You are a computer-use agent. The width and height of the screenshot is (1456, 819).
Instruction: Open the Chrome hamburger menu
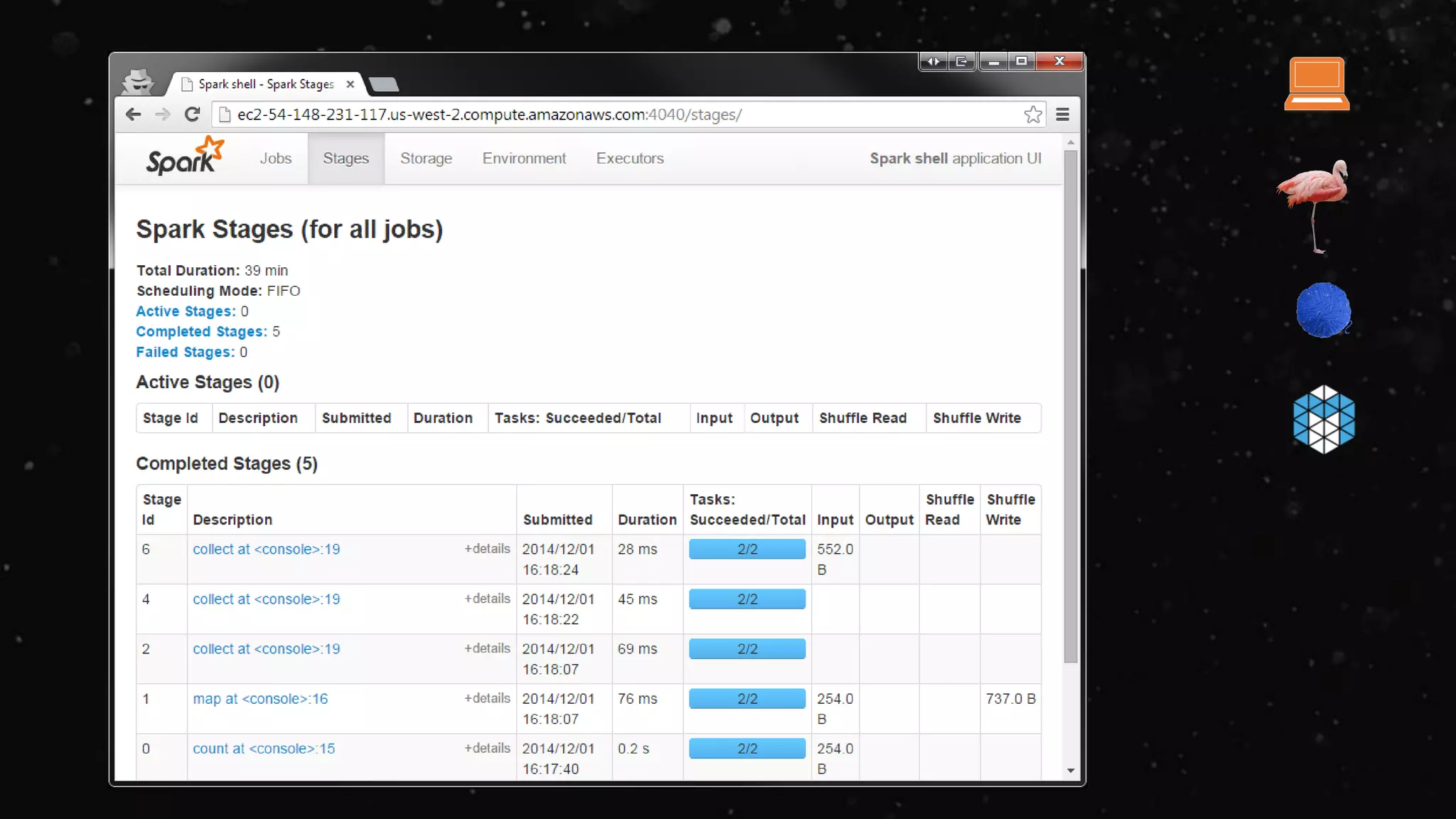[x=1062, y=114]
